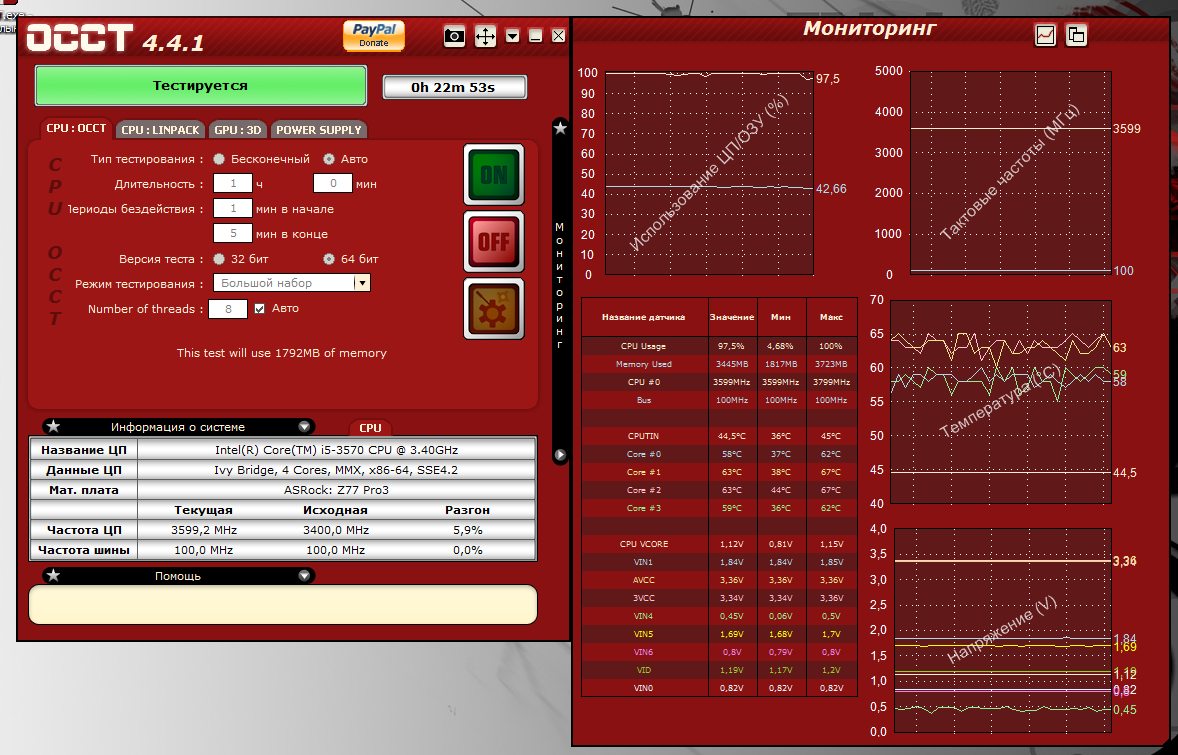The width and height of the screenshot is (1178, 755).
Task: Take a screenshot with the camera icon
Action: click(454, 36)
